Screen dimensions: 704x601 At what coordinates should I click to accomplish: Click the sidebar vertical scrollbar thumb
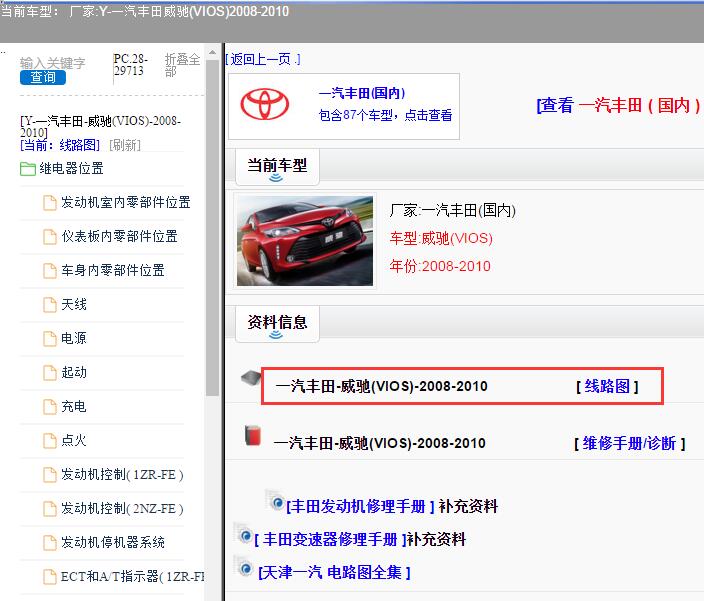pyautogui.click(x=212, y=228)
